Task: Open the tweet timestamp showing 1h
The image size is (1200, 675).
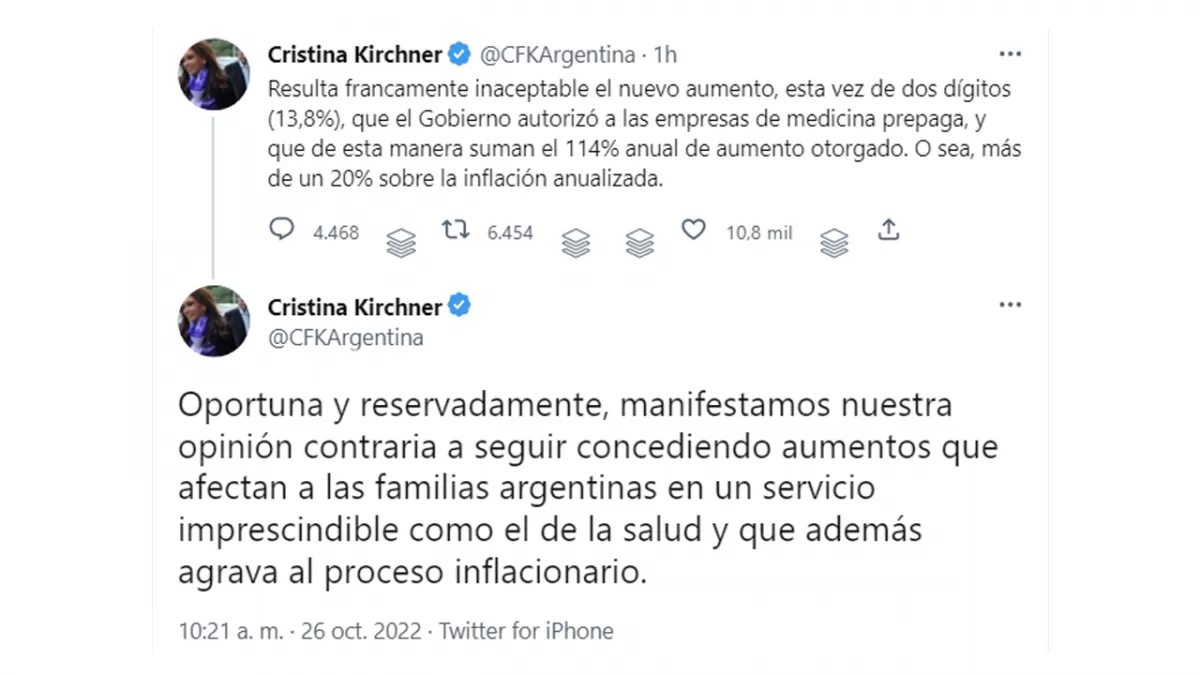Action: point(663,55)
